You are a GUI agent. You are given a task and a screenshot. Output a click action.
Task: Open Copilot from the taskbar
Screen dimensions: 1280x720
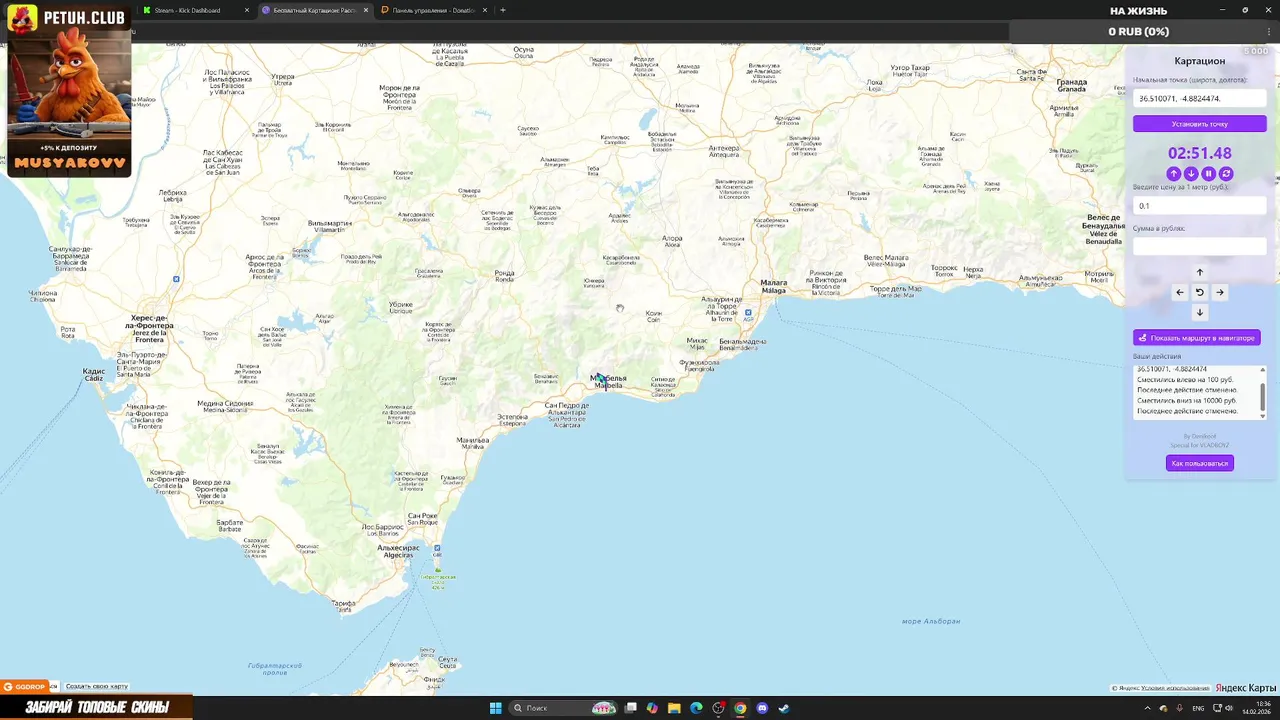(x=652, y=708)
